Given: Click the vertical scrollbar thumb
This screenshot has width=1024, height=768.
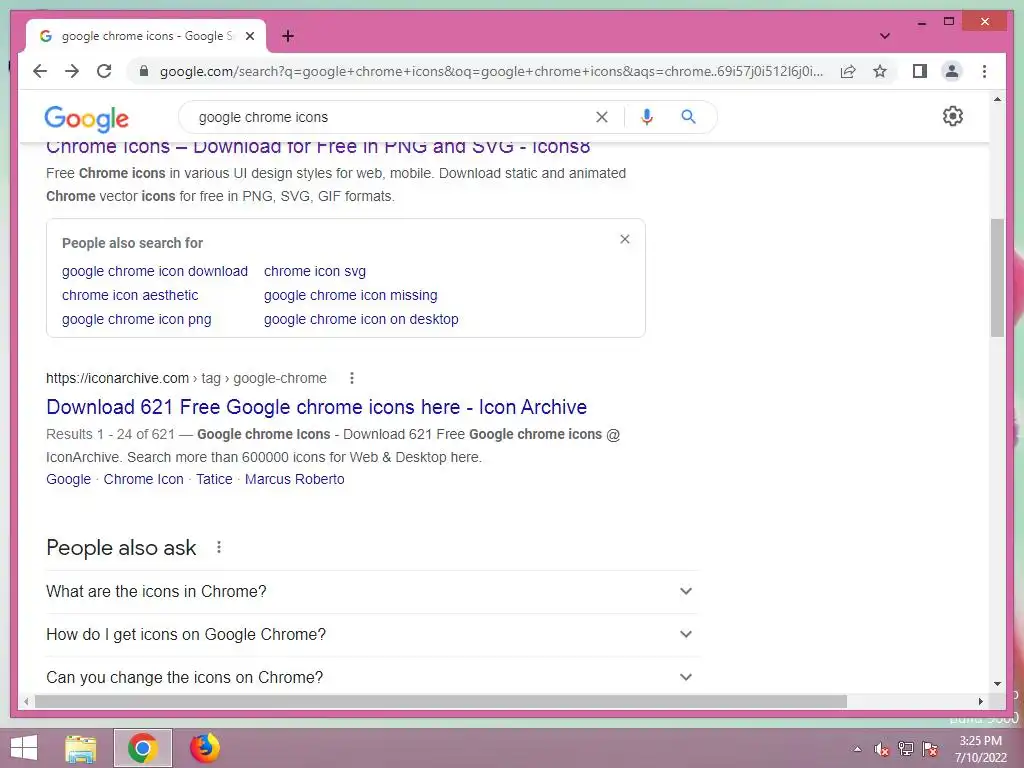Looking at the screenshot, I should [x=997, y=278].
